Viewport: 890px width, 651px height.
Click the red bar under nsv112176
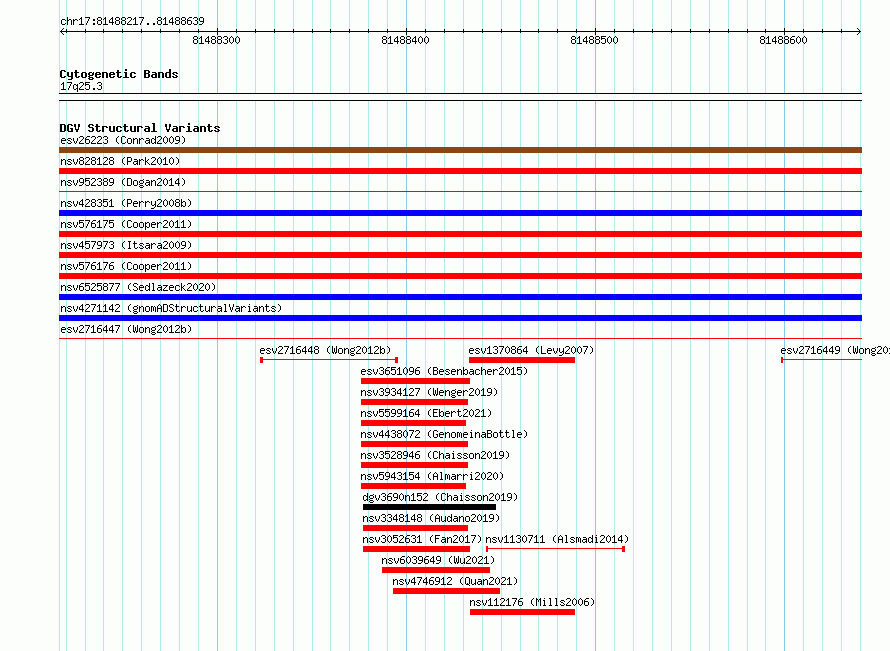tap(522, 612)
